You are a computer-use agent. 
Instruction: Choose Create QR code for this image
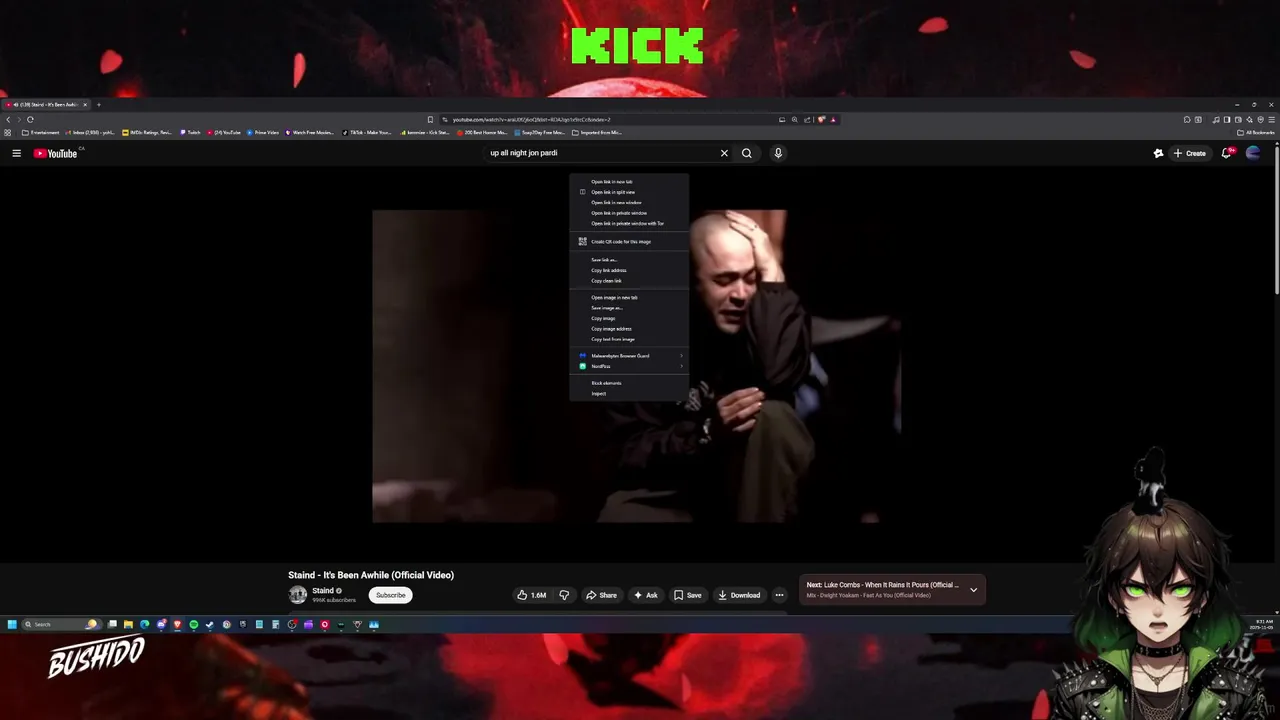(x=629, y=242)
